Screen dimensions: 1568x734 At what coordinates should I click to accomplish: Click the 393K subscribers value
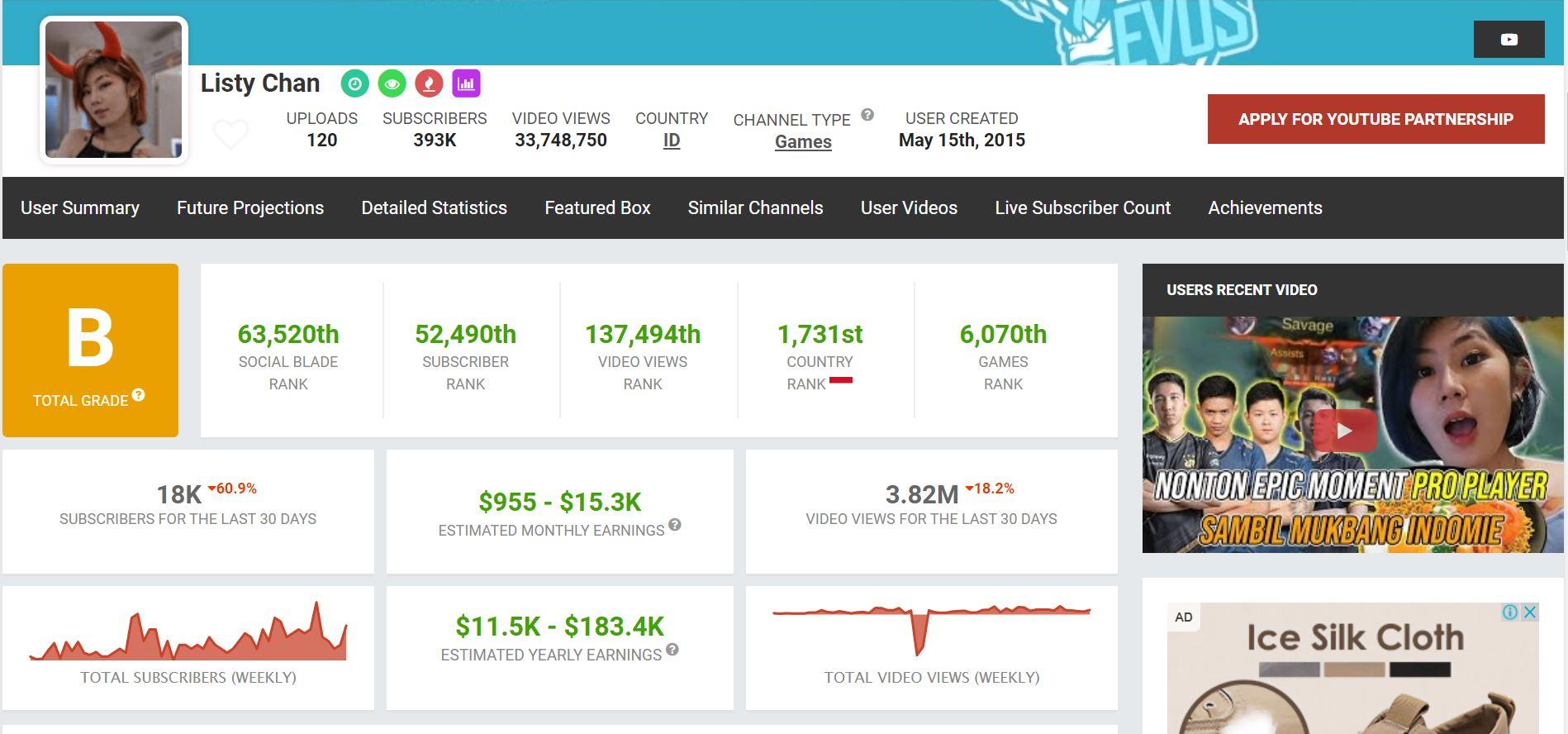pyautogui.click(x=435, y=140)
